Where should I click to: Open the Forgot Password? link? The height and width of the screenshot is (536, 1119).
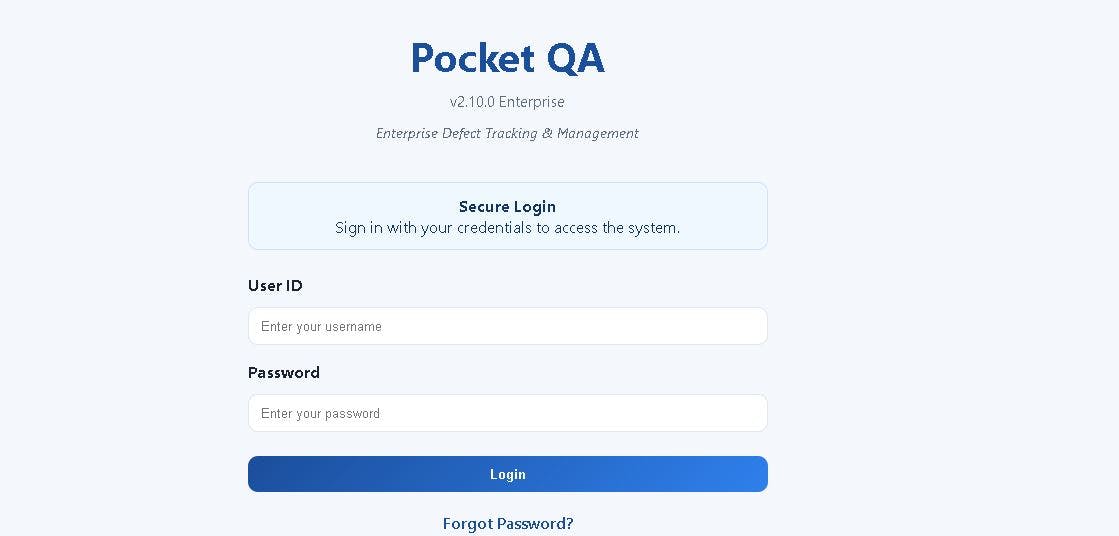tap(507, 524)
